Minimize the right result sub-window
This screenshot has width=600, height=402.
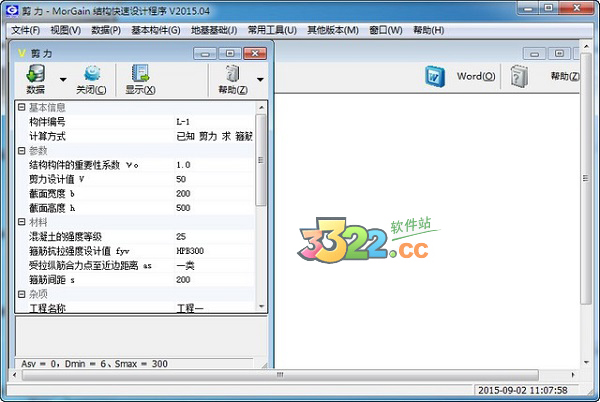[x=535, y=54]
